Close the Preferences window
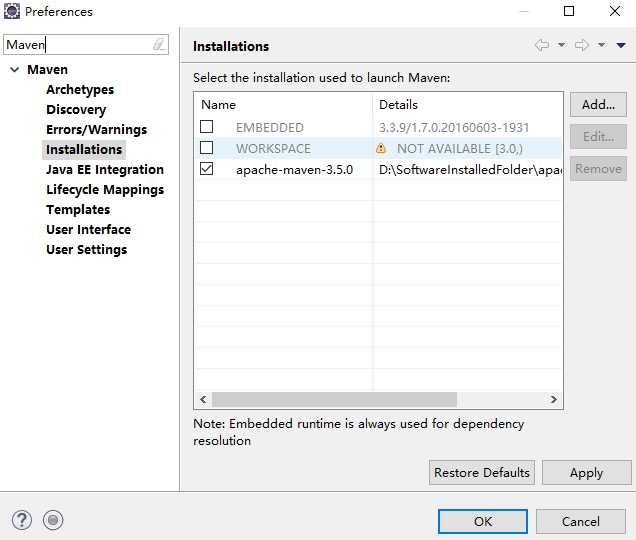Screen dimensions: 636x540 [615, 11]
